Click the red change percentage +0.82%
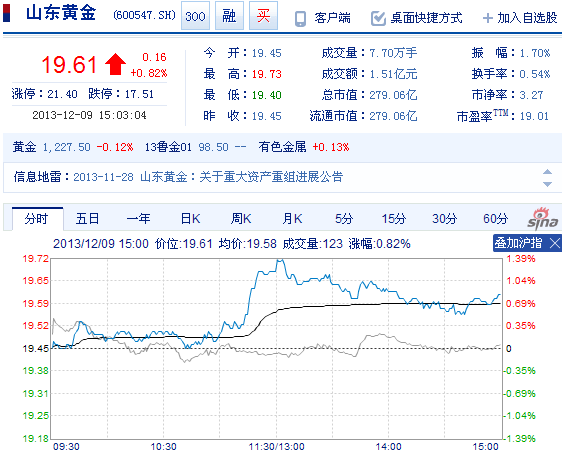 (149, 73)
